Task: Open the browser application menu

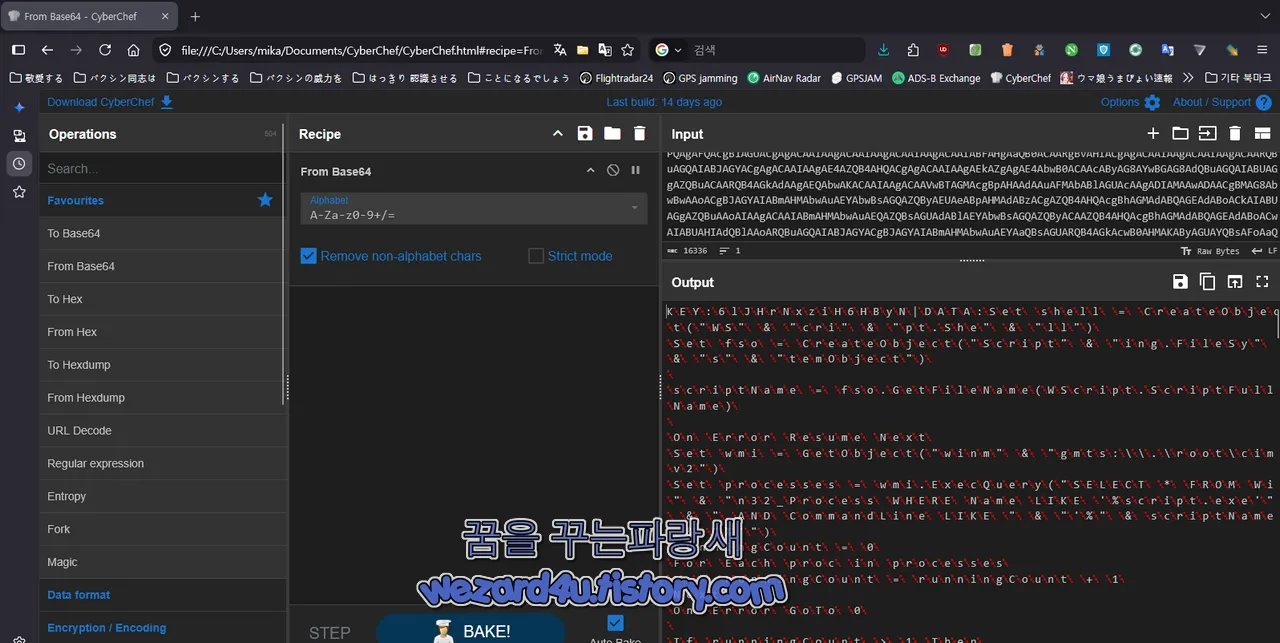Action: [1262, 49]
